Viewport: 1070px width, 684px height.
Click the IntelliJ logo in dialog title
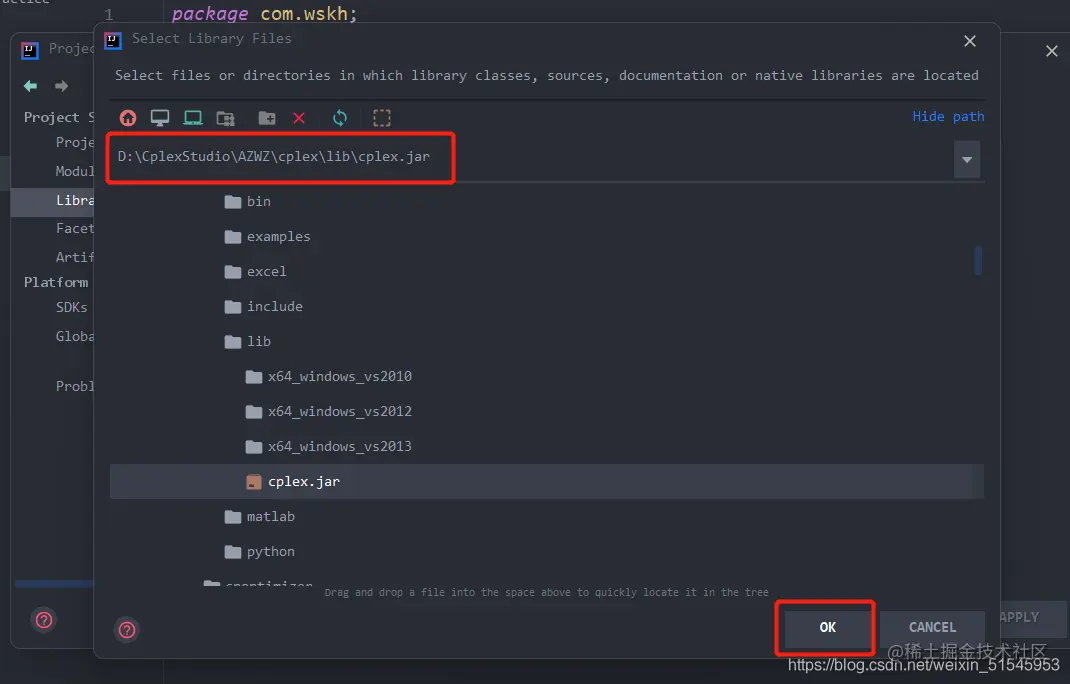coord(113,40)
